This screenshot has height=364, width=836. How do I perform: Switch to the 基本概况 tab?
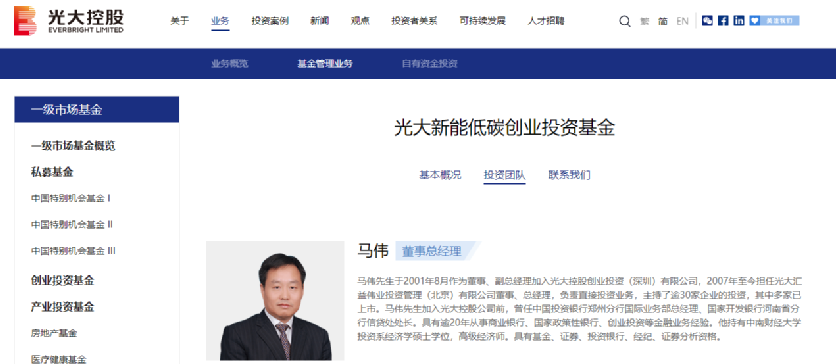(x=440, y=175)
